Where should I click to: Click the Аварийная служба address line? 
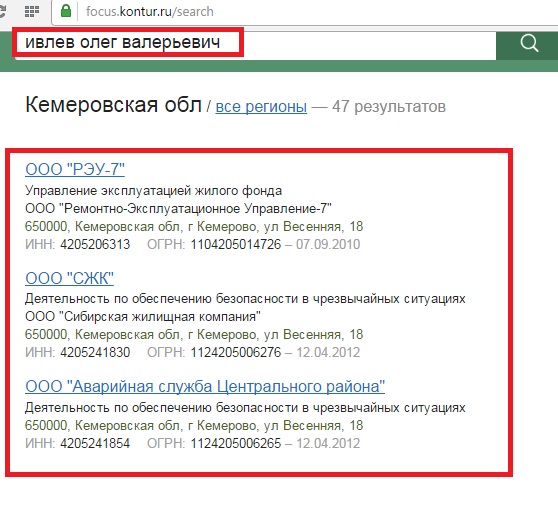(x=194, y=425)
